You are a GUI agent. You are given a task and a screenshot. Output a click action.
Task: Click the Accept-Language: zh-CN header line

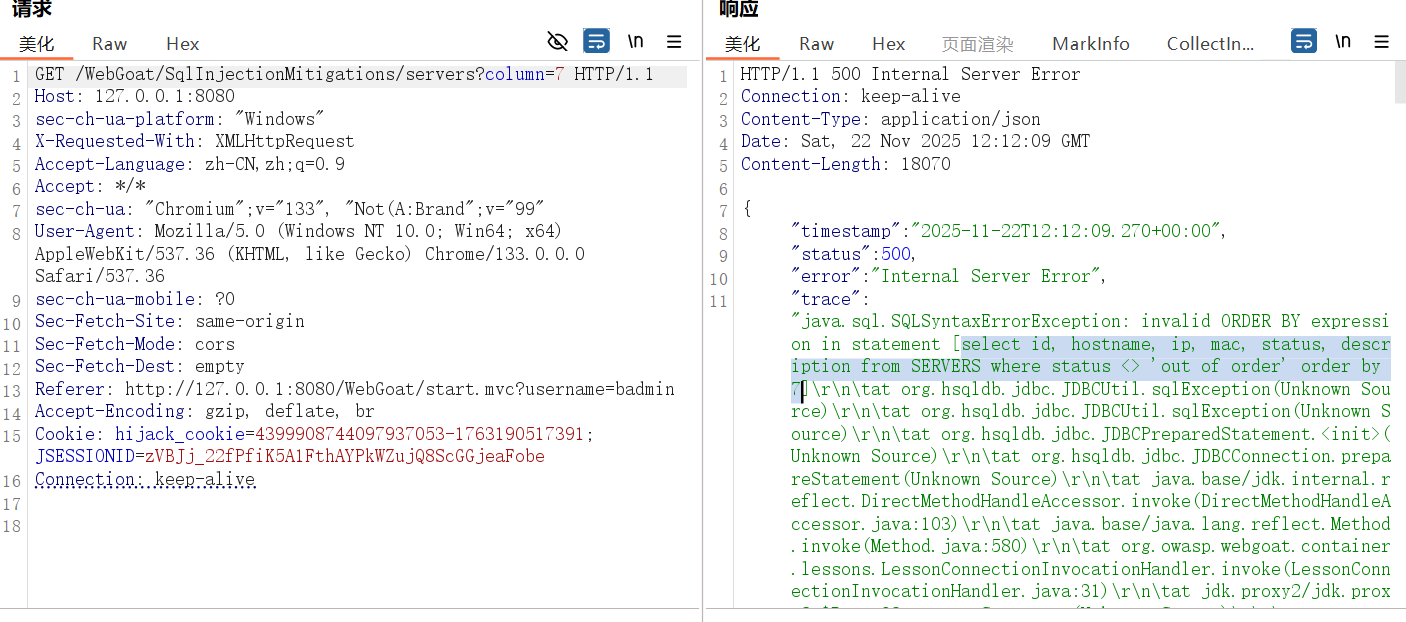(190, 164)
